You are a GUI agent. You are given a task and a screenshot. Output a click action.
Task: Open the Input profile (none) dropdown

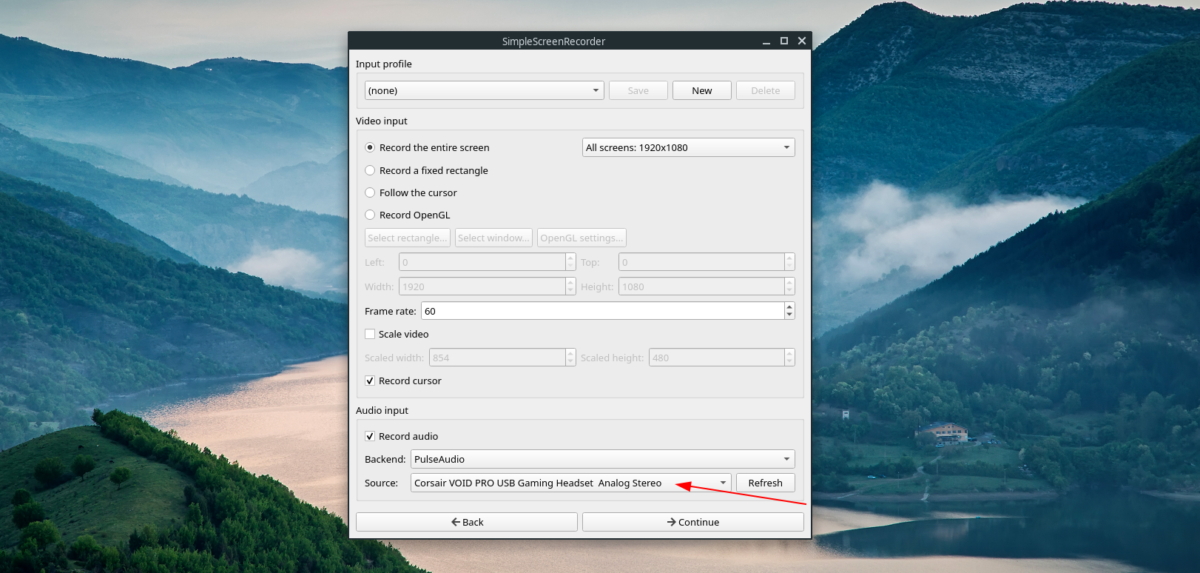(484, 90)
